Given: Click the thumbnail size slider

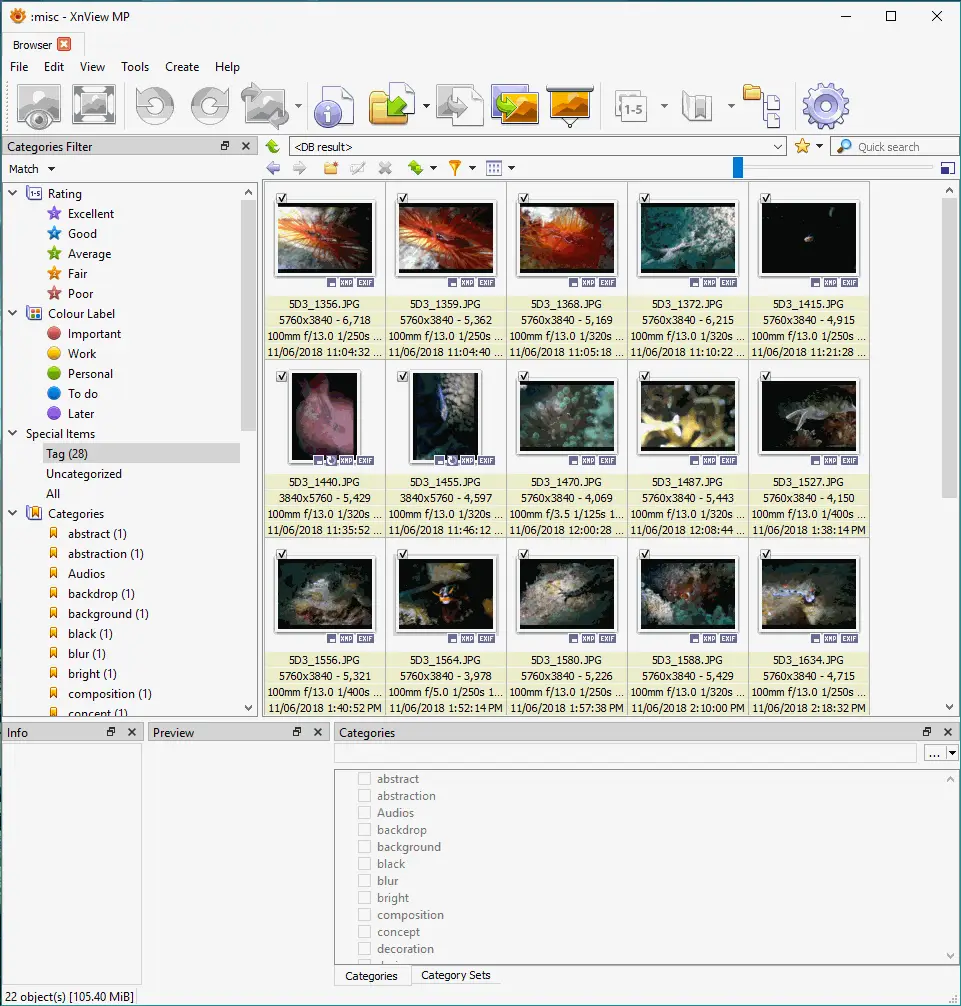Looking at the screenshot, I should click(x=738, y=168).
